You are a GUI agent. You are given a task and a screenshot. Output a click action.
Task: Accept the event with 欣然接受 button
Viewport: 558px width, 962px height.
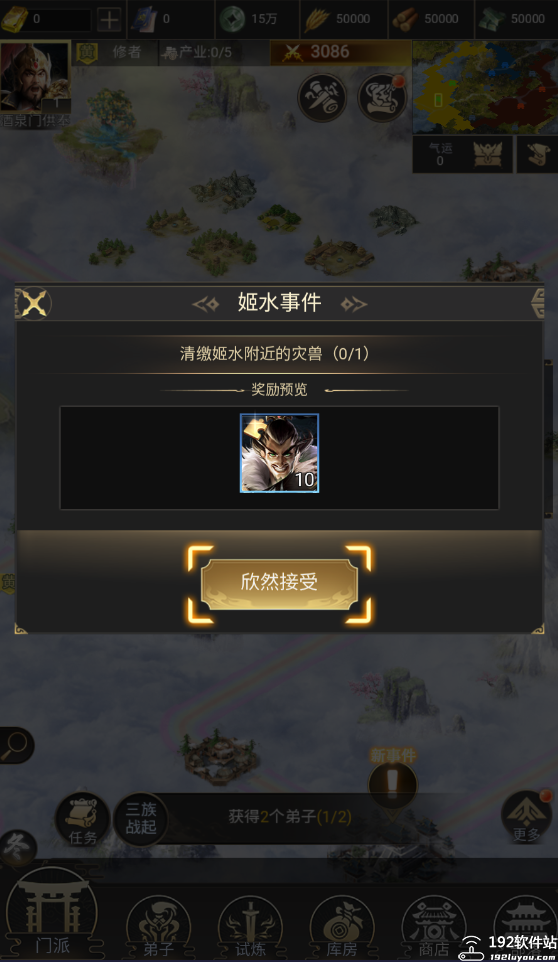pos(279,583)
